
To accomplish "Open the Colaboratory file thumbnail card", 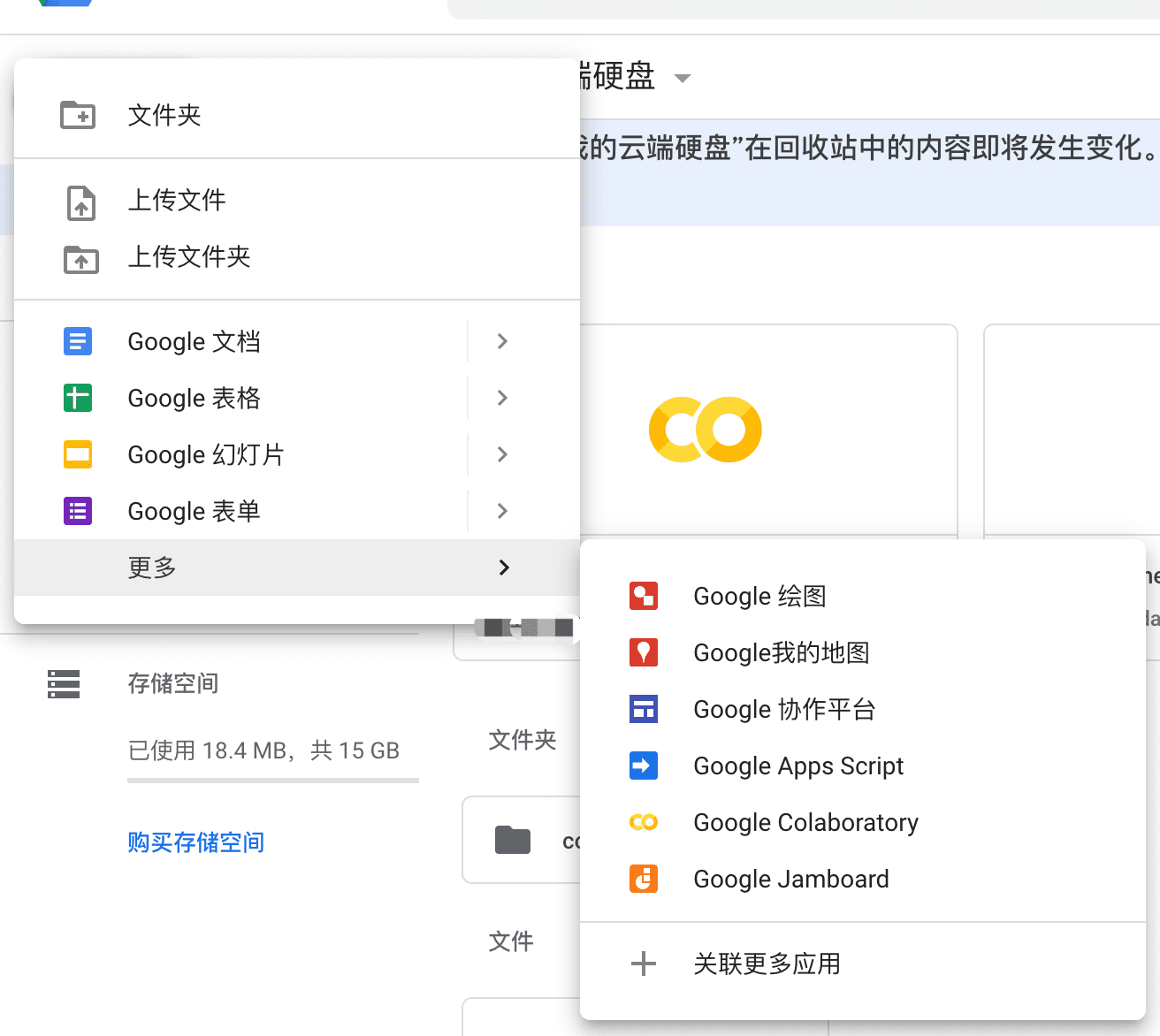I will 769,430.
